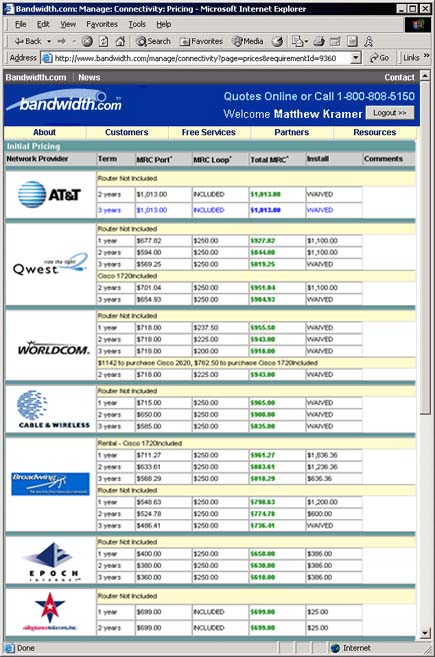Viewport: 435px width, 657px height.
Task: Click Epoch $650.00 total MRC value
Action: point(263,554)
